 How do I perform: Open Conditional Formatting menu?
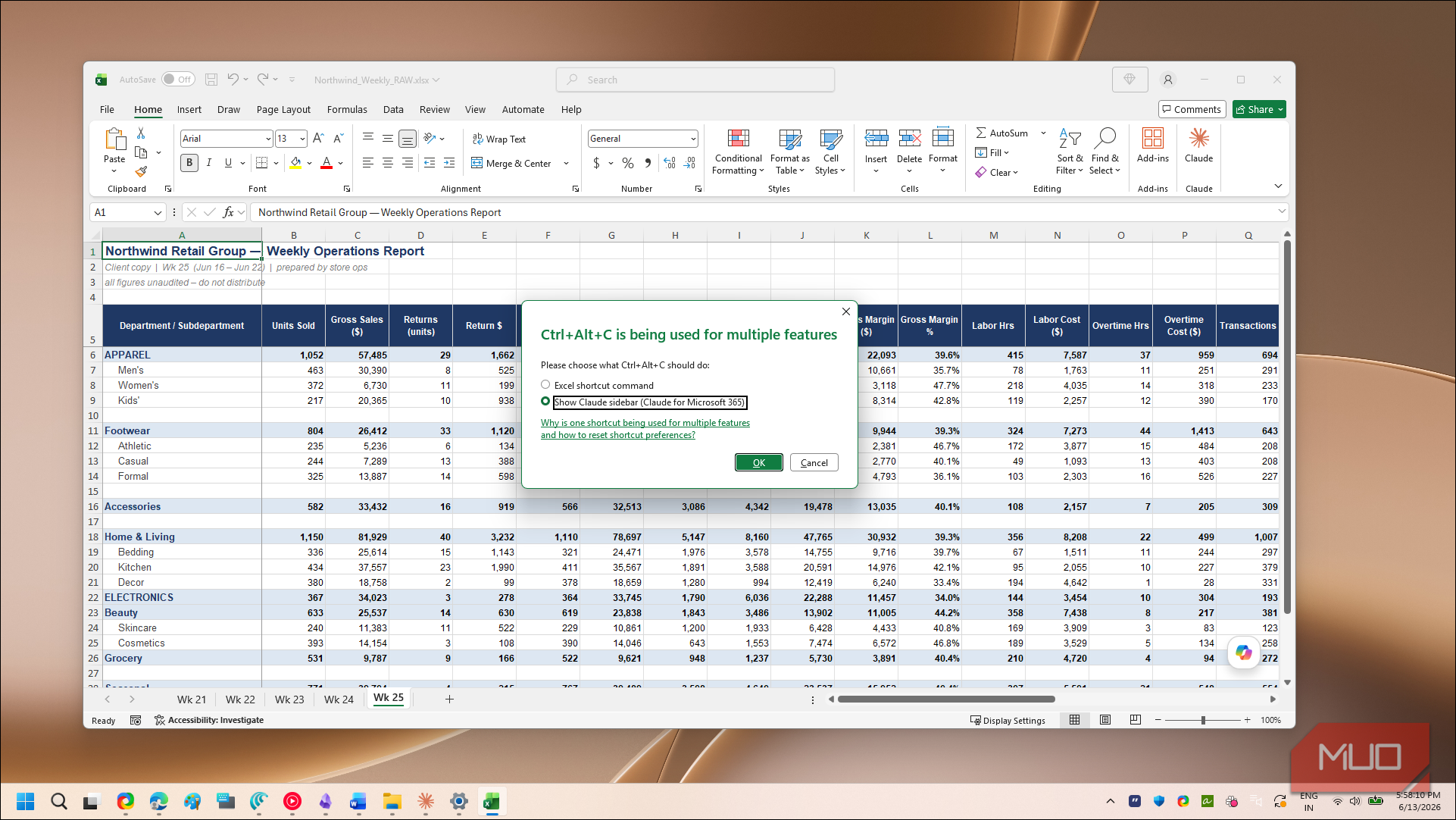click(738, 152)
